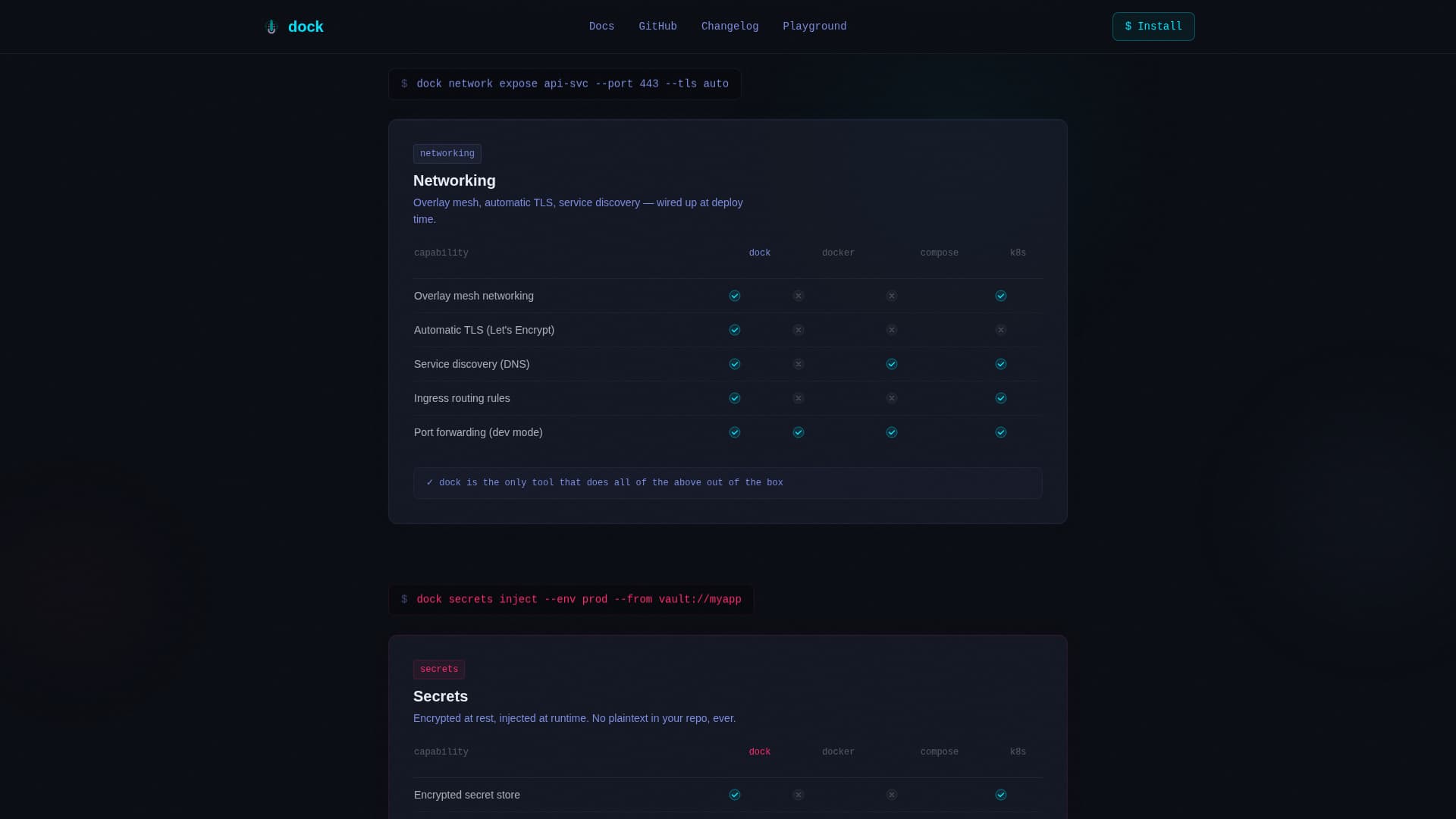Image resolution: width=1456 pixels, height=819 pixels.
Task: Click 'Automatic TLS (Let's Encrypt)' row label
Action: (484, 330)
